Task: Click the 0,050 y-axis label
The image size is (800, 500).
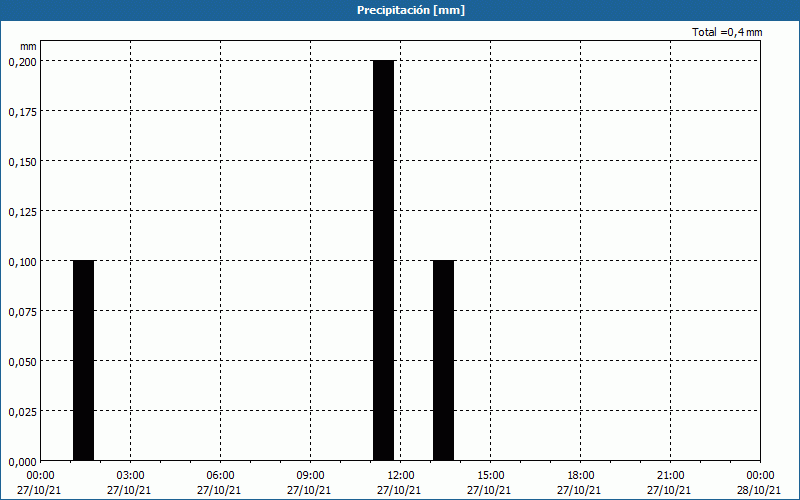Action: coord(22,362)
